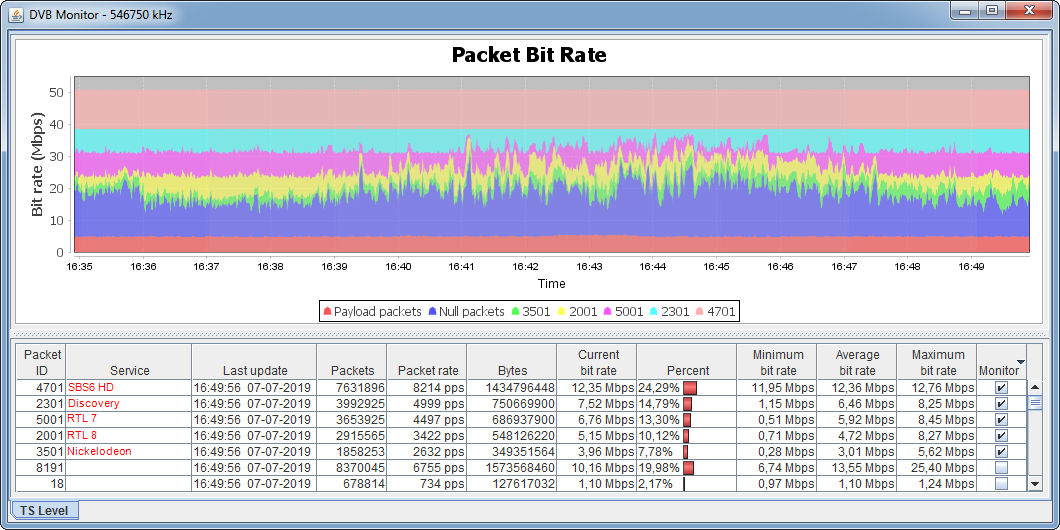
Task: Uncheck Monitor for the SBS6 HD row
Action: pyautogui.click(x=1001, y=388)
